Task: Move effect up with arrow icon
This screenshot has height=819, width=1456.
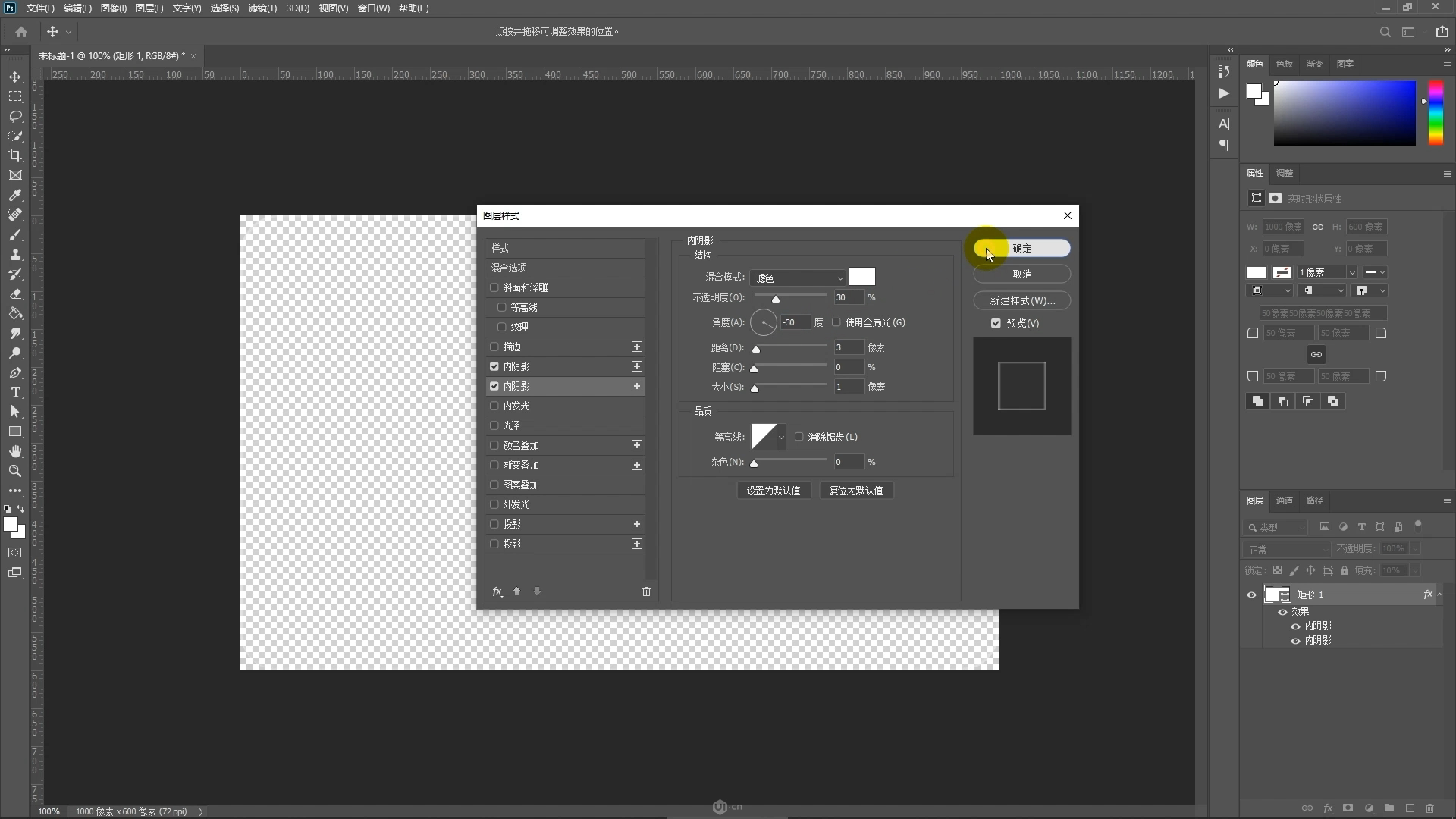Action: pos(516,591)
